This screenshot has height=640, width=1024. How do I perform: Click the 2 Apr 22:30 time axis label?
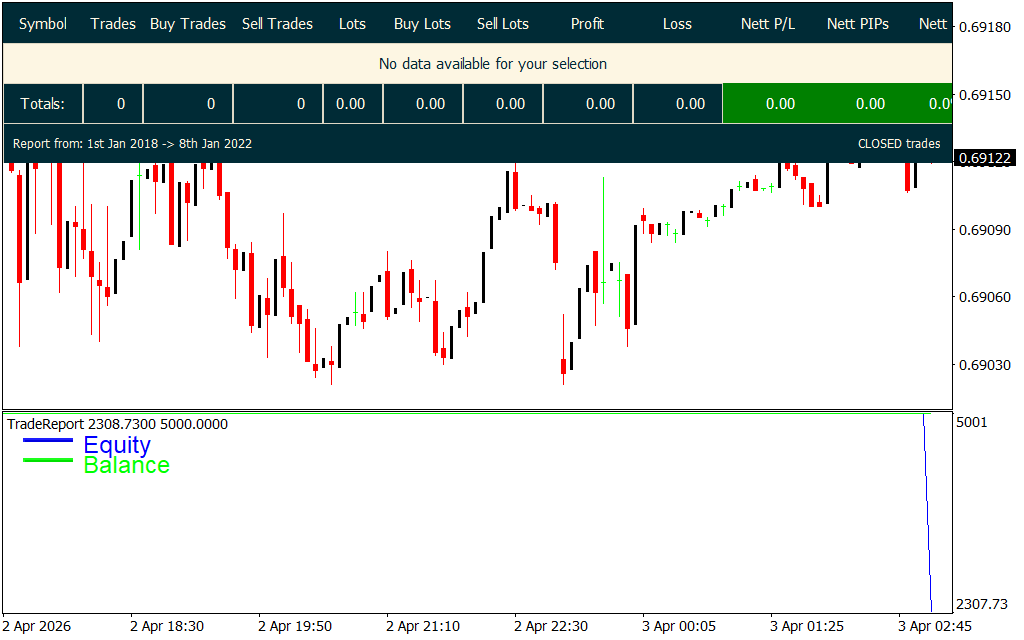coord(552,626)
